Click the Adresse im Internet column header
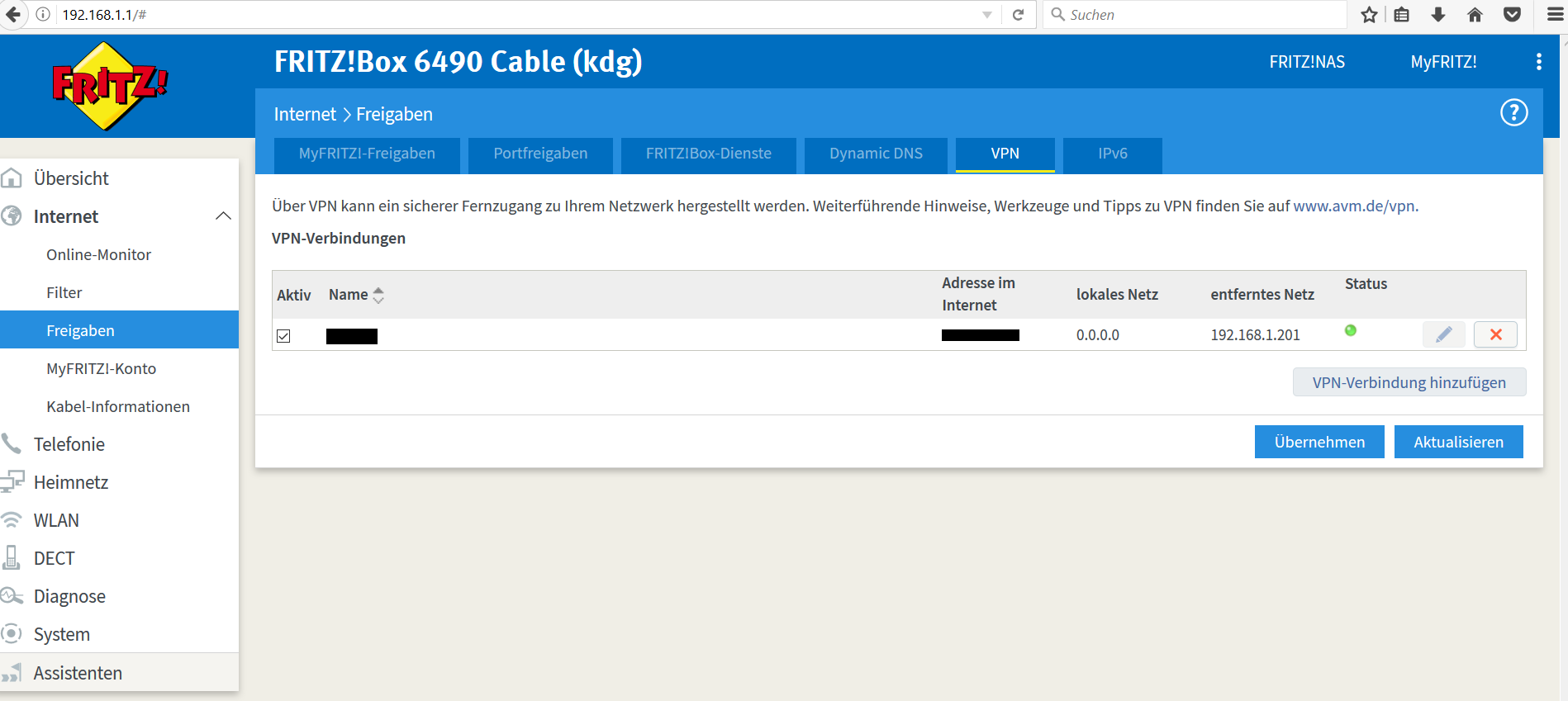 979,294
